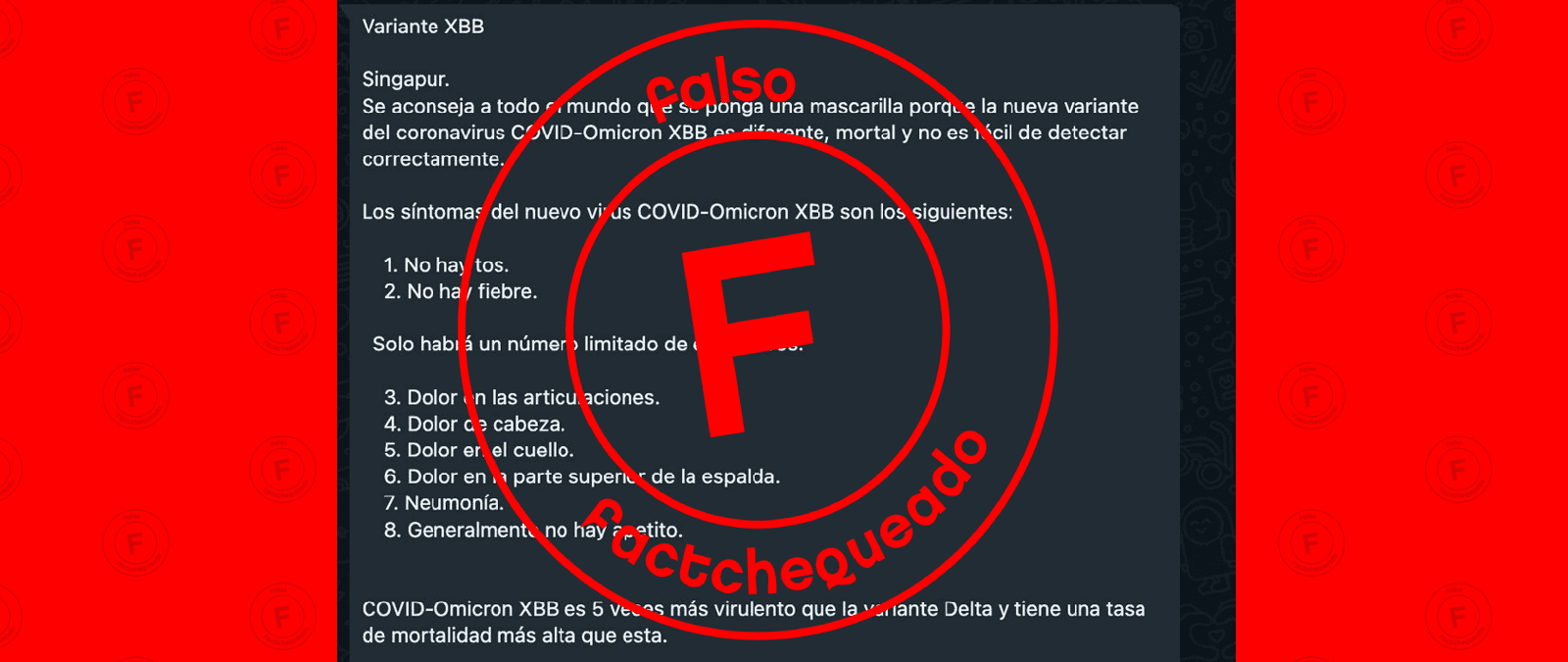Select the "7. Neumonía." list entry
This screenshot has width=1568, height=662.
click(x=443, y=503)
